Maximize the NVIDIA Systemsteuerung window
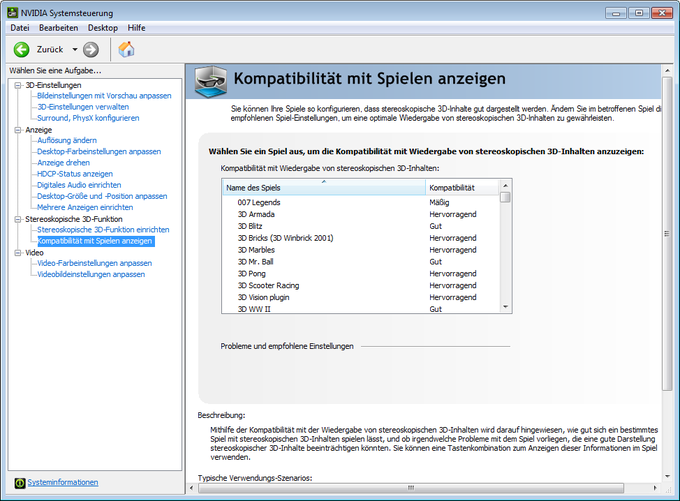 639,13
